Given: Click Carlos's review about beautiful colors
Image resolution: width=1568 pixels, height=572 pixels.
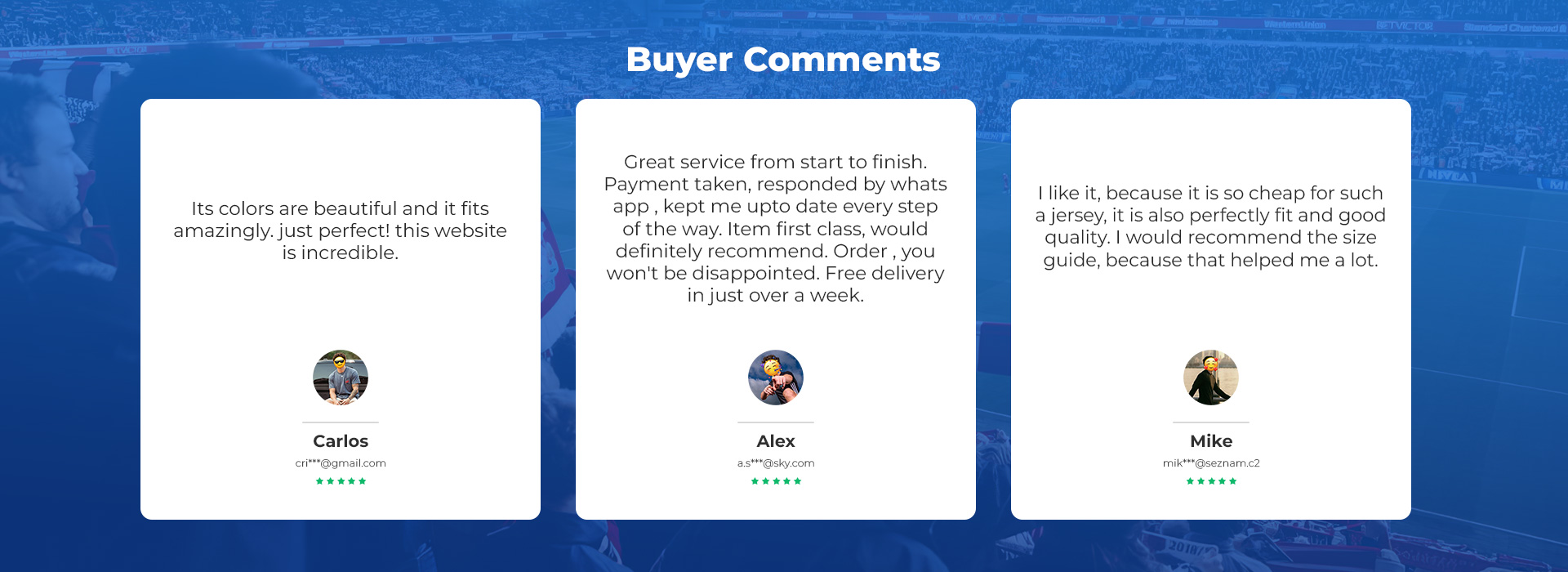Looking at the screenshot, I should coord(341,230).
